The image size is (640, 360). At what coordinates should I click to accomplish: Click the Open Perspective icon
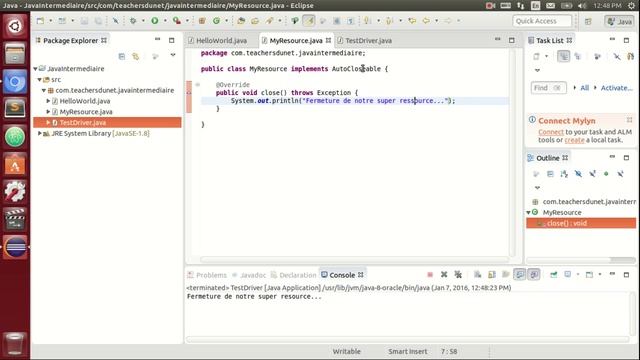click(588, 21)
